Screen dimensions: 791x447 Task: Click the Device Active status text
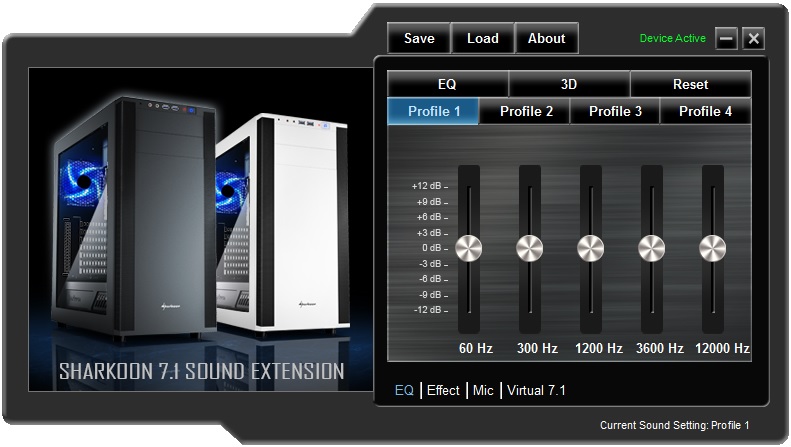coord(672,38)
